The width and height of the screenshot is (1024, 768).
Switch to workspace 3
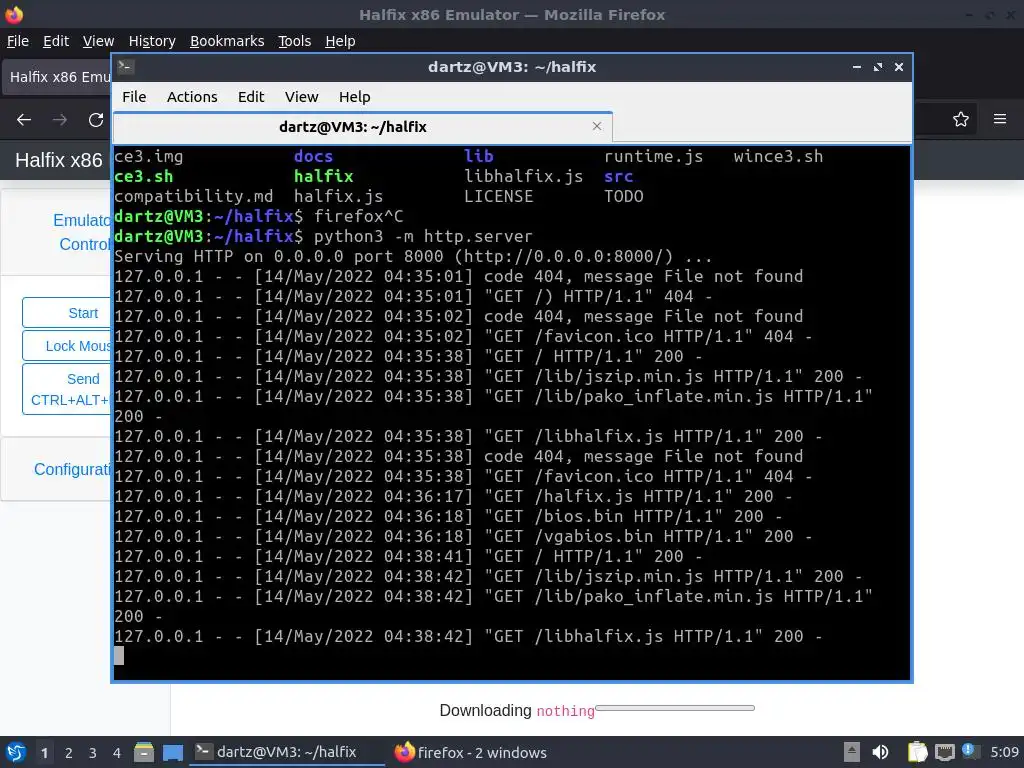click(x=93, y=753)
